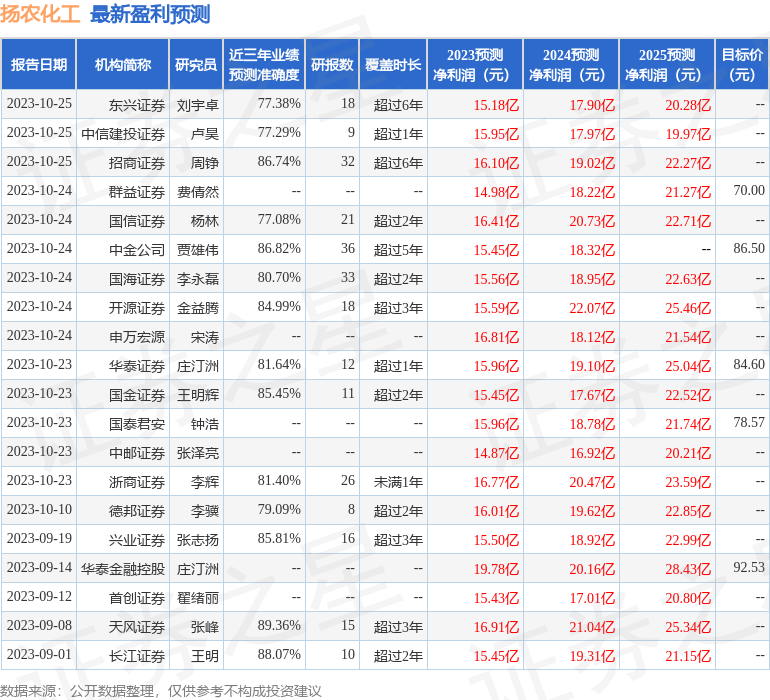Click the 14.87亿 2023 profit value
The width and height of the screenshot is (770, 700).
coord(496,453)
